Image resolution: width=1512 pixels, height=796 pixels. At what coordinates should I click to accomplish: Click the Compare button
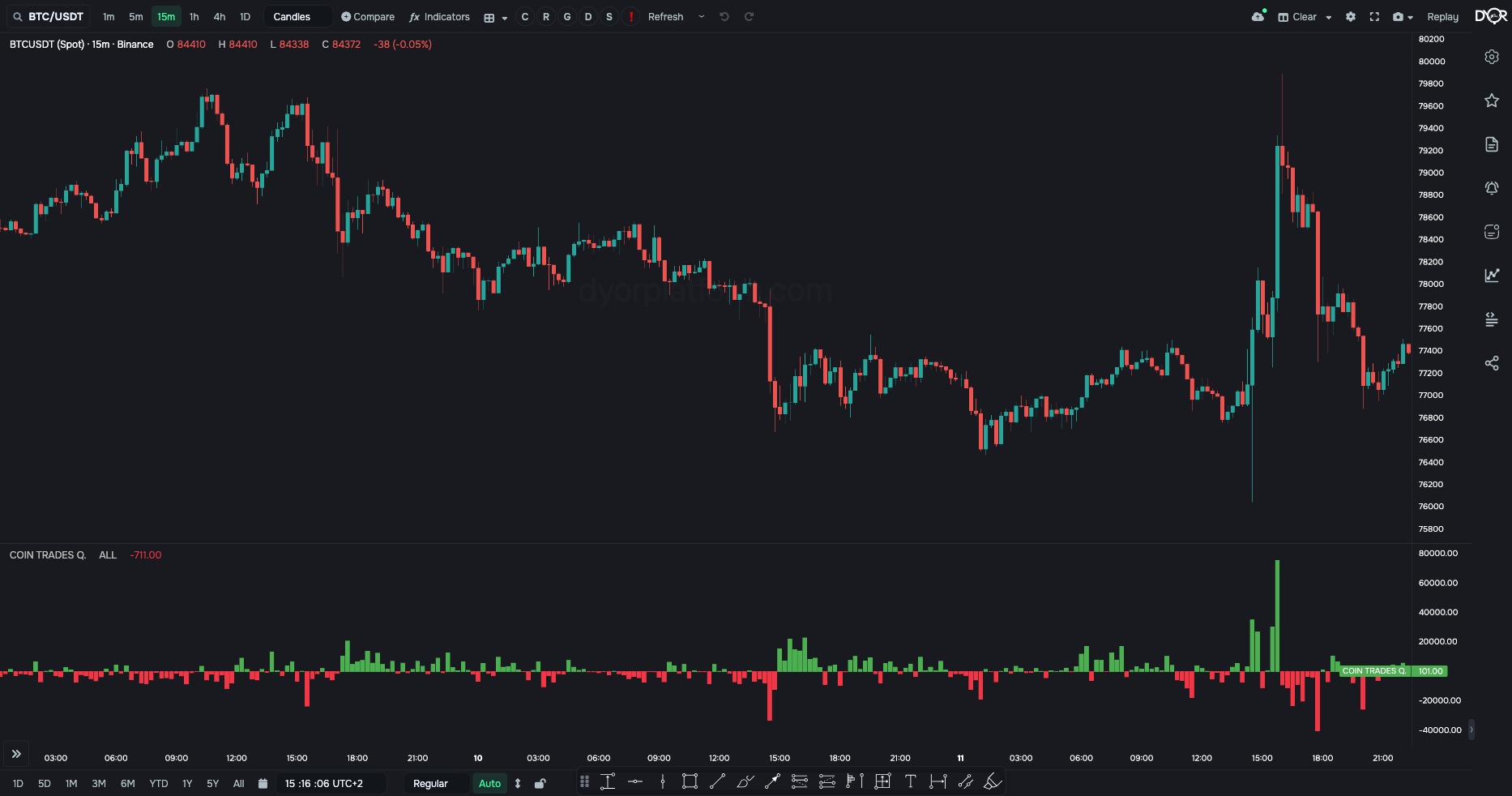[368, 17]
